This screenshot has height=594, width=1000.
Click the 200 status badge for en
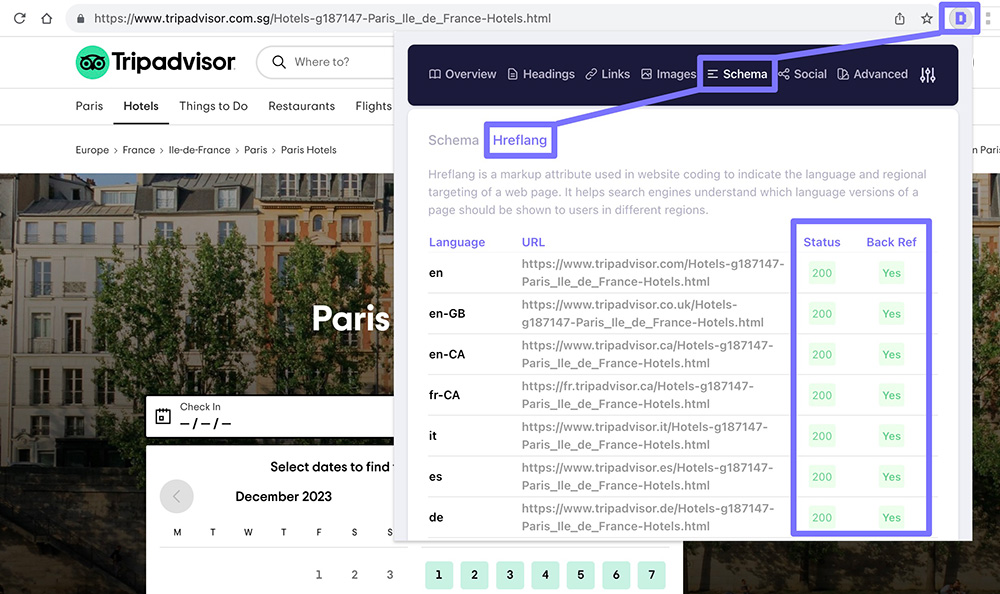(821, 273)
